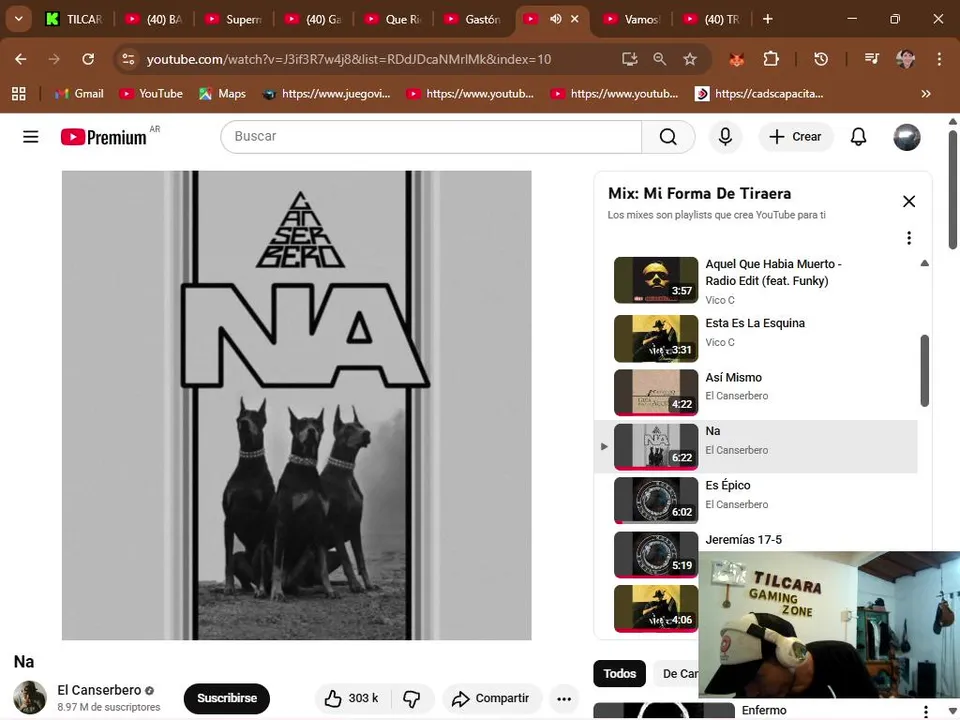Expand the hidden bookmarks chevron

[925, 94]
